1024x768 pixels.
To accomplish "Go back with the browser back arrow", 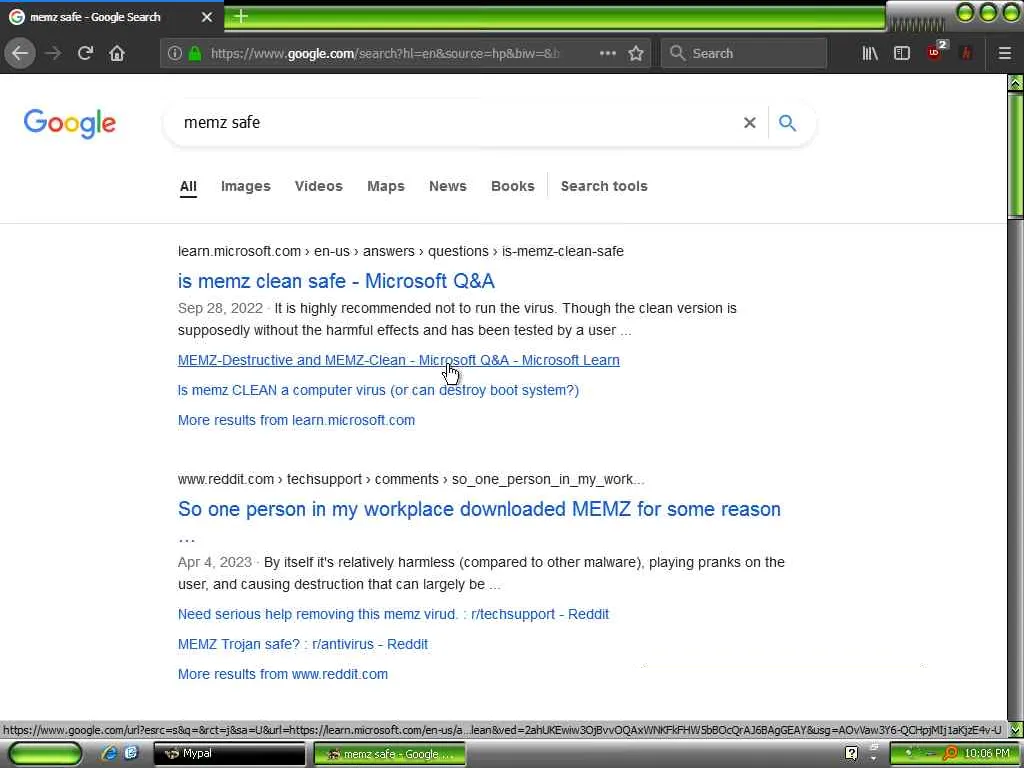I will point(20,53).
